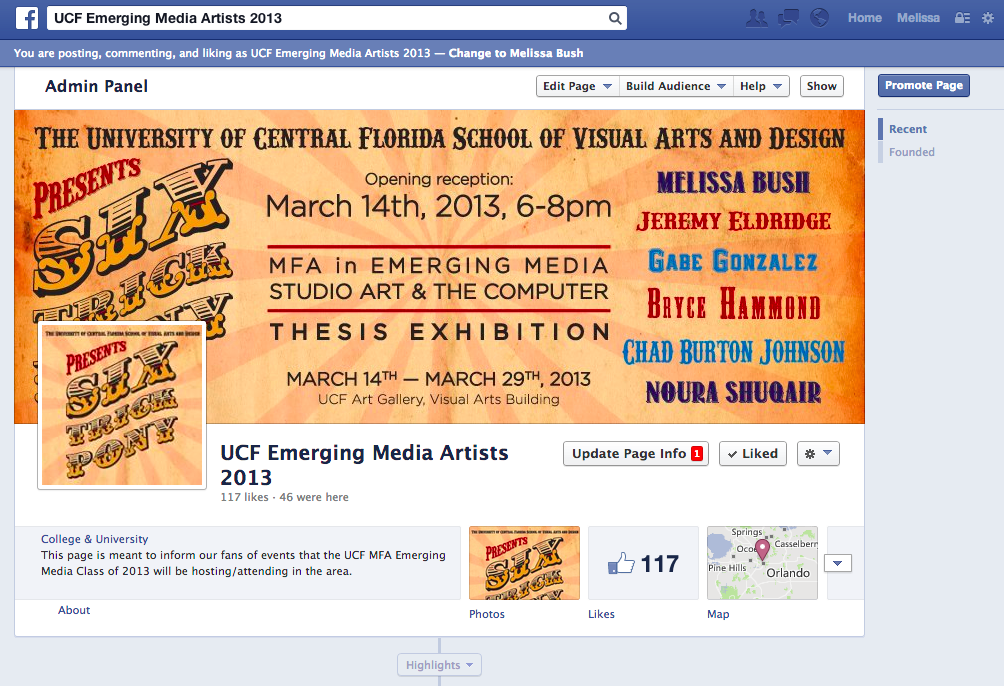The image size is (1004, 686).
Task: Click the page title UCF Emerging Media Artists 2013
Action: click(x=364, y=465)
